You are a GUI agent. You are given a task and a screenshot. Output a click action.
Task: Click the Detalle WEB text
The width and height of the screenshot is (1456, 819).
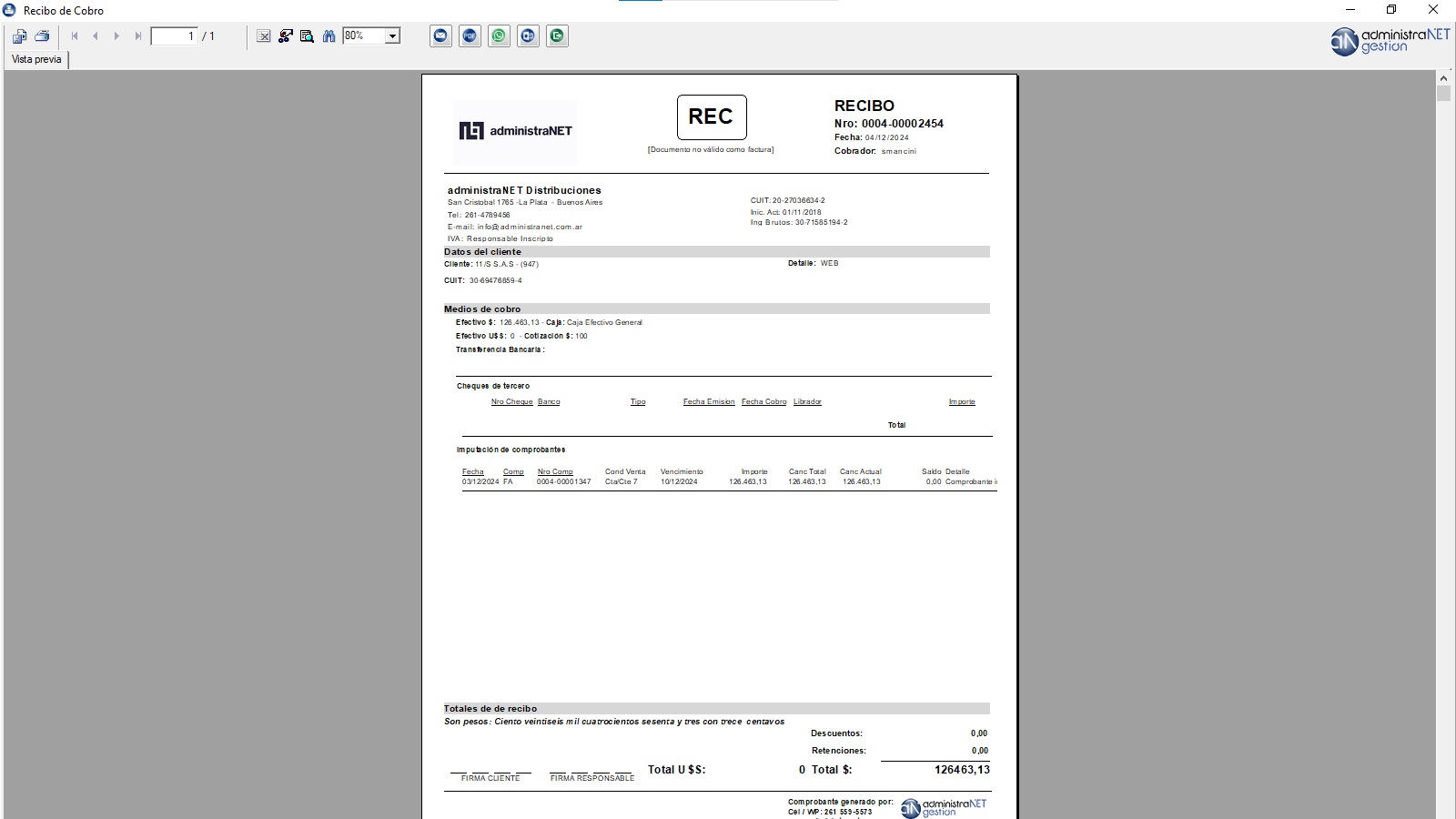814,264
